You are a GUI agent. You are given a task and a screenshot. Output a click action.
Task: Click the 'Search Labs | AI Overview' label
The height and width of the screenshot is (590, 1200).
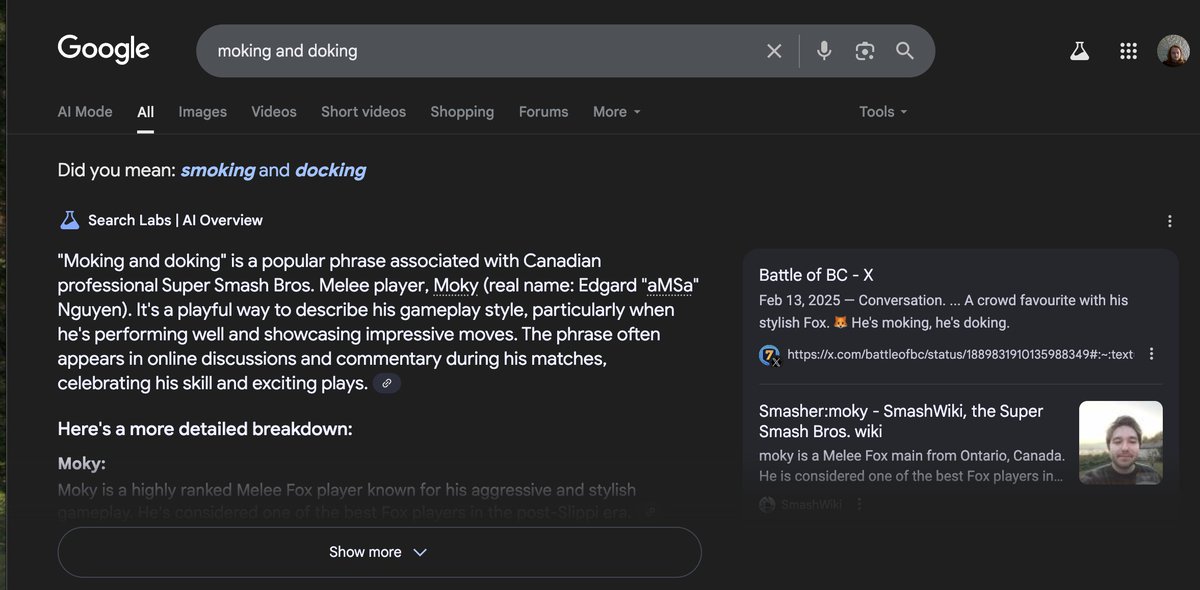click(175, 220)
